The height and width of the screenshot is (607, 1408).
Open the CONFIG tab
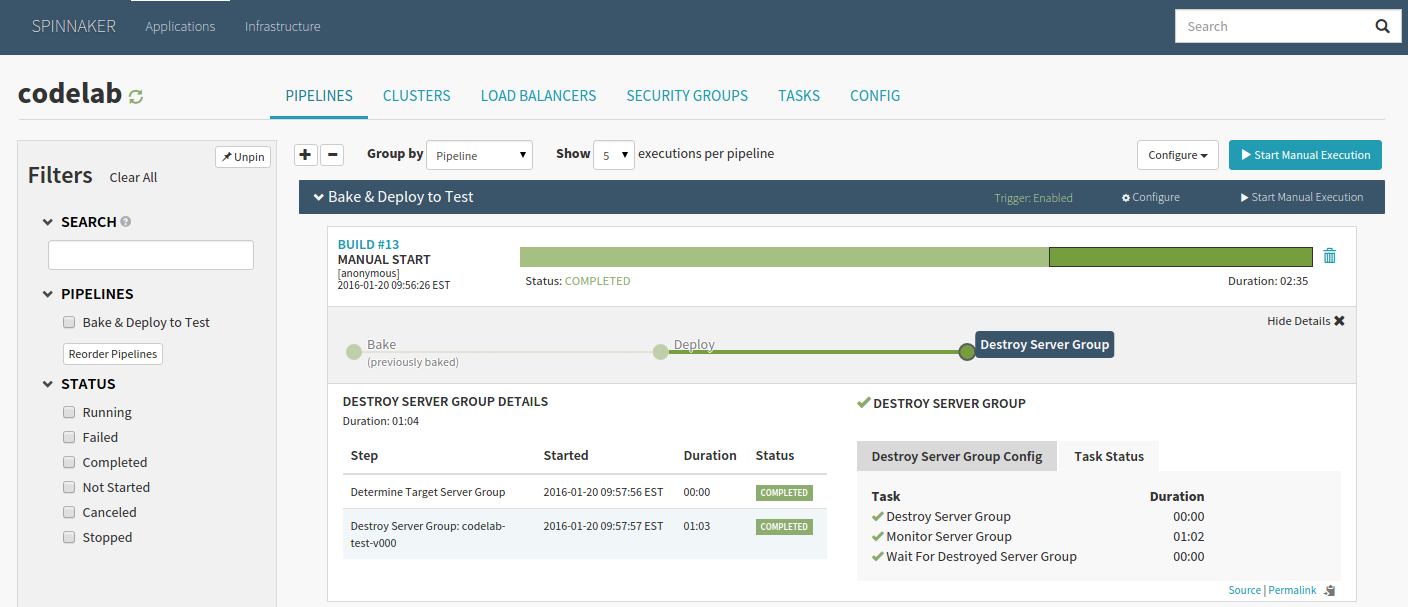[x=875, y=96]
